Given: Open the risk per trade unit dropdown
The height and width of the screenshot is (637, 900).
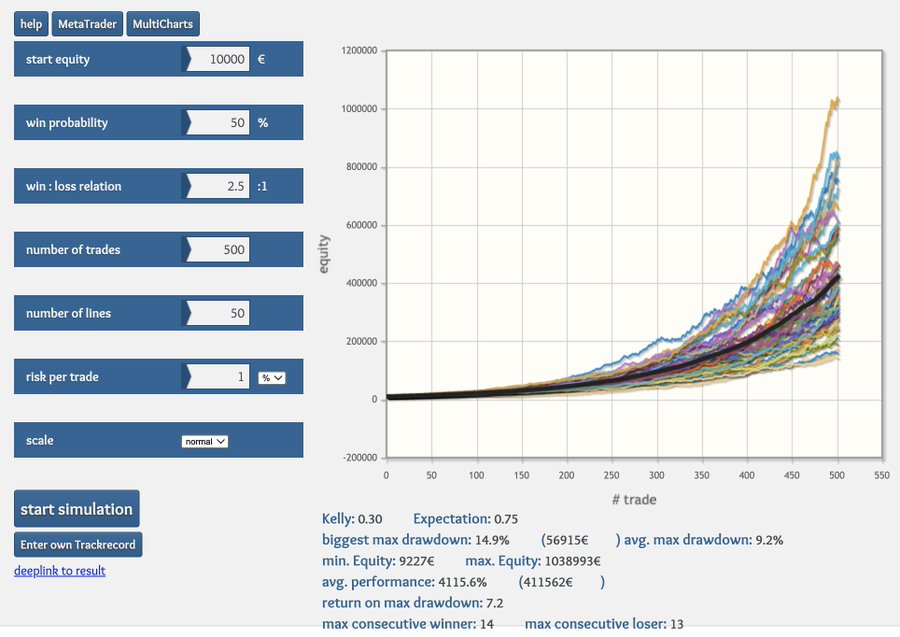Looking at the screenshot, I should tap(272, 378).
